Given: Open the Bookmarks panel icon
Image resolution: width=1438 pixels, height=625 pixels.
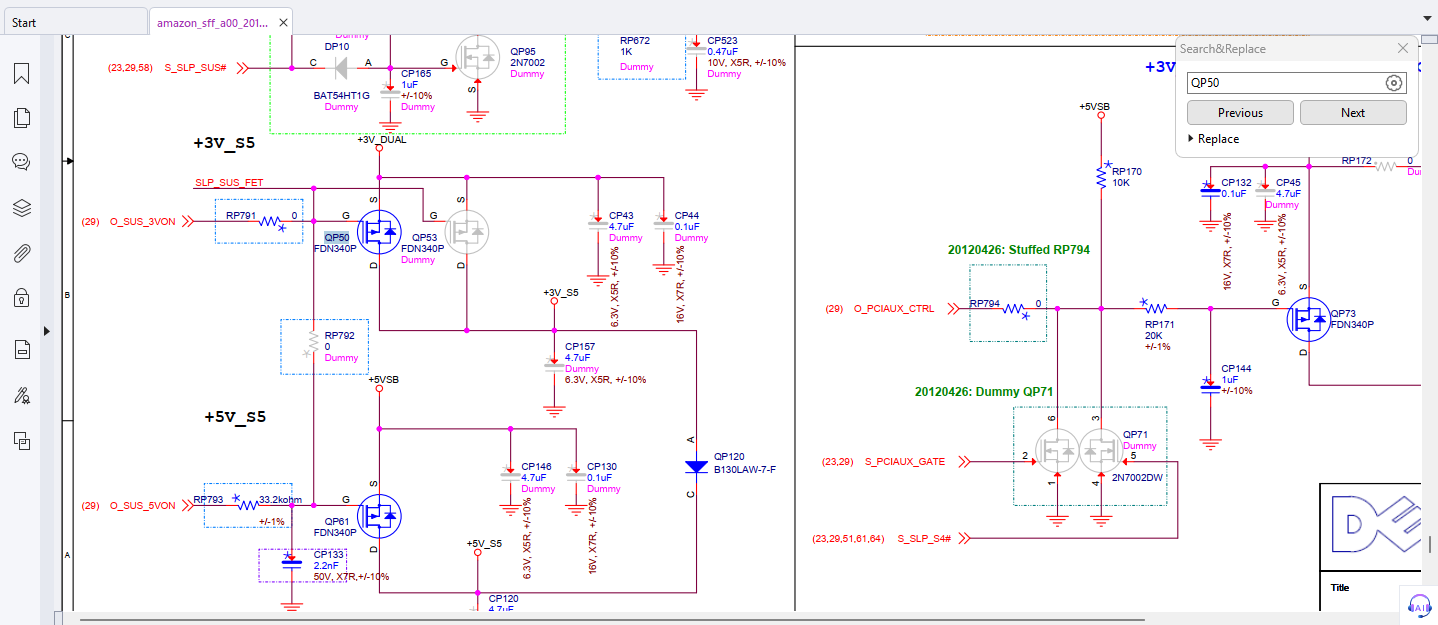Looking at the screenshot, I should click(x=21, y=73).
